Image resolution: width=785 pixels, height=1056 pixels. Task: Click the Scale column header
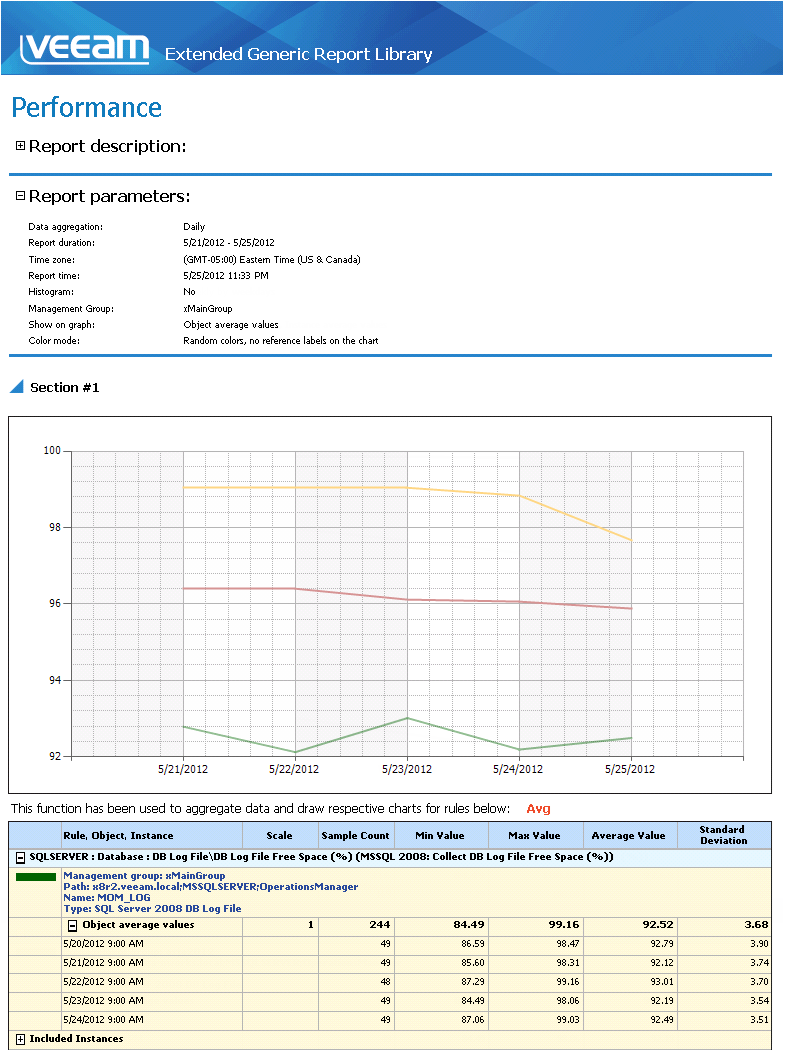(x=279, y=835)
